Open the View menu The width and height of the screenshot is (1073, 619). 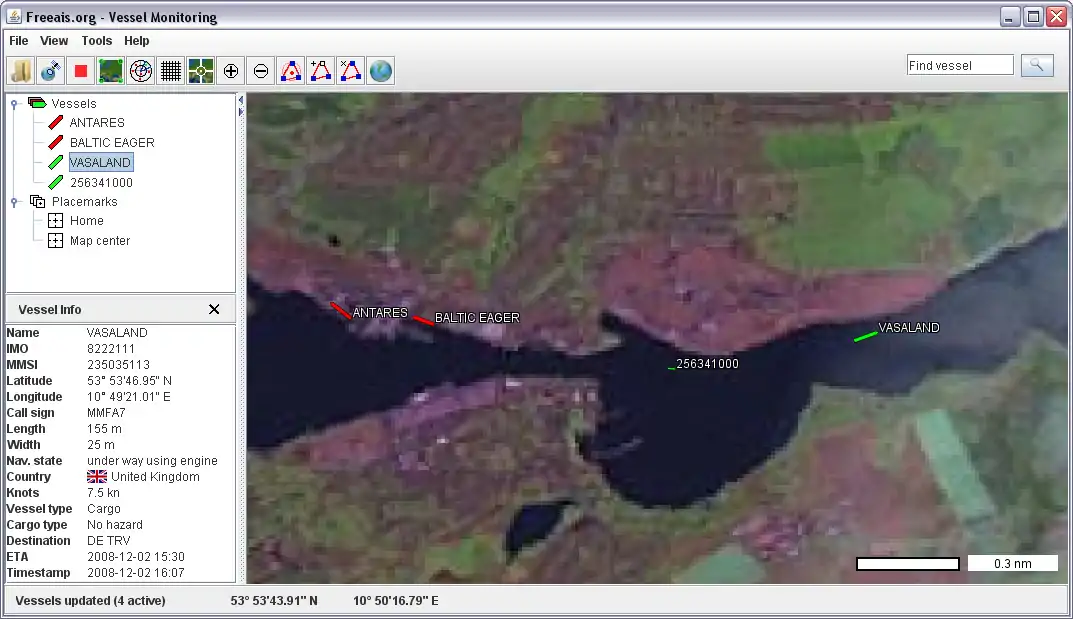tap(54, 41)
